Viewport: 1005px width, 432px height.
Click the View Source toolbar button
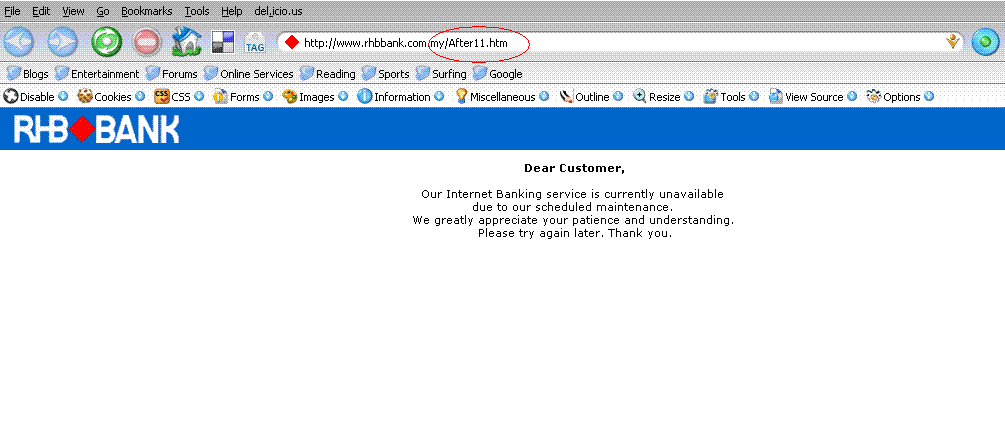(806, 97)
